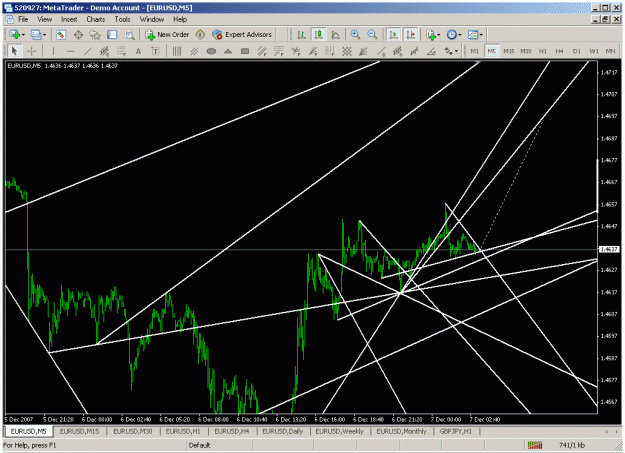The height and width of the screenshot is (453, 625).
Task: Switch timeframe to H4 in toolbar
Action: tap(560, 51)
